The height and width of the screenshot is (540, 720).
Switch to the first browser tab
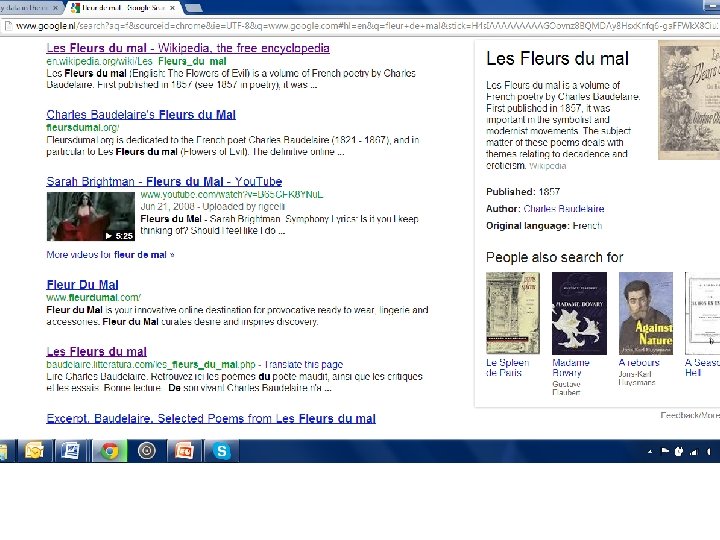(30, 8)
